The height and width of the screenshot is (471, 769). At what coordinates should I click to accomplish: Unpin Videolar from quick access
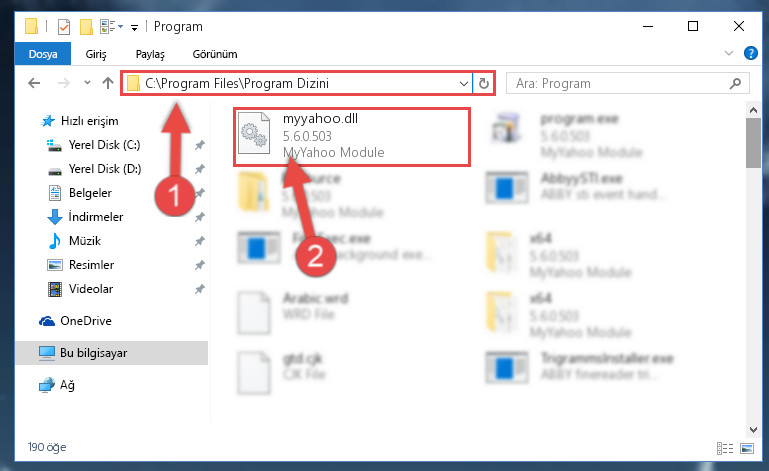click(x=200, y=289)
